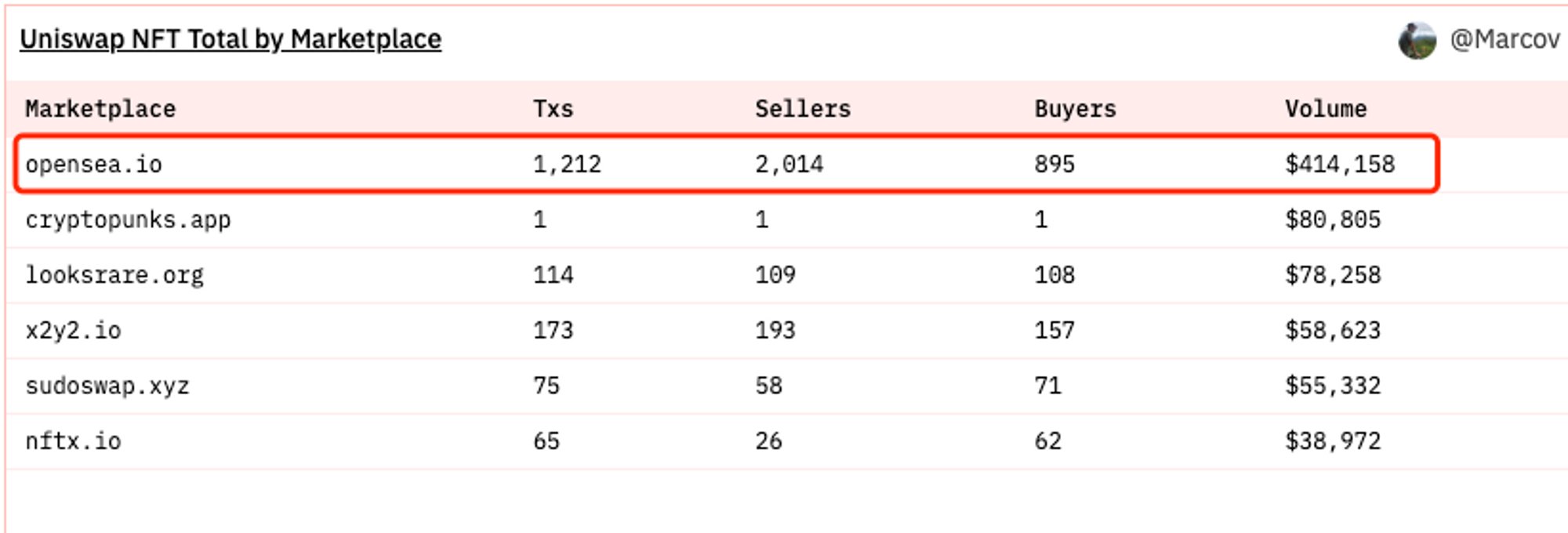This screenshot has height=533, width=1568.
Task: Sort by the Sellers column header
Action: 803,109
